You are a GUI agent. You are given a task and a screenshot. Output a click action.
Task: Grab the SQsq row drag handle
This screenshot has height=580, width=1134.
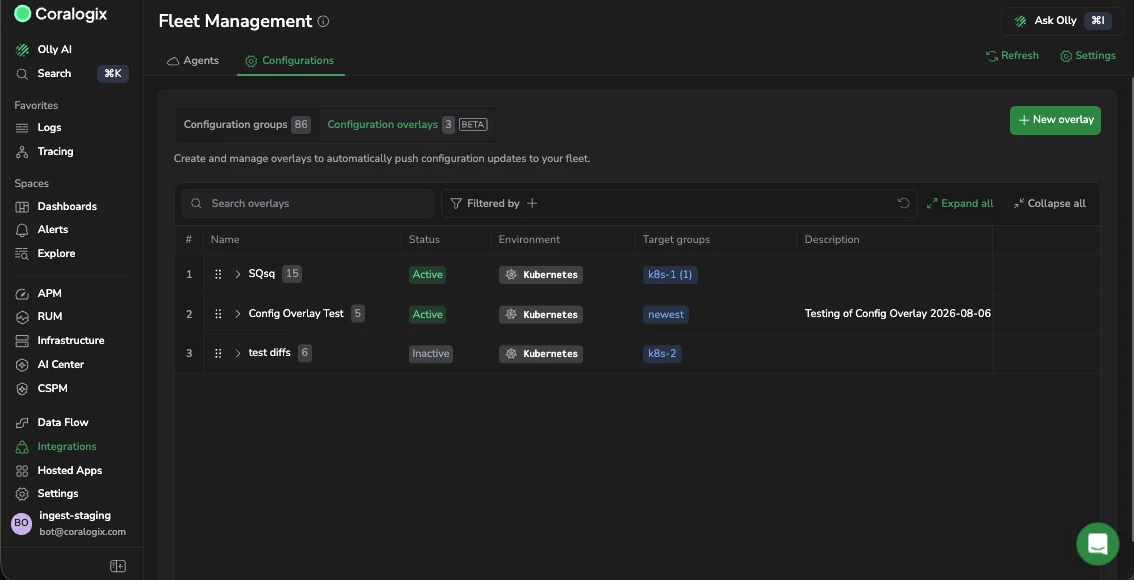[218, 274]
